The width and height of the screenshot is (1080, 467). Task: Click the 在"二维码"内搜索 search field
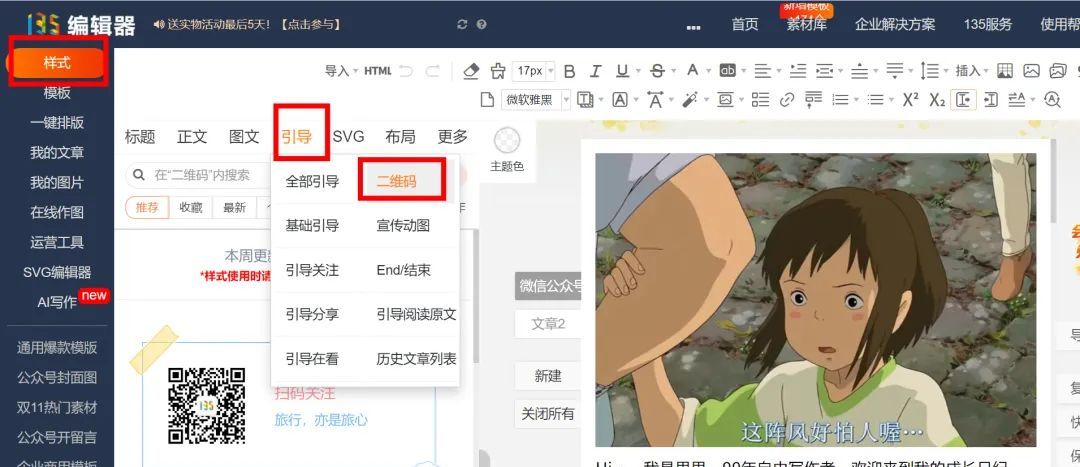coord(200,175)
